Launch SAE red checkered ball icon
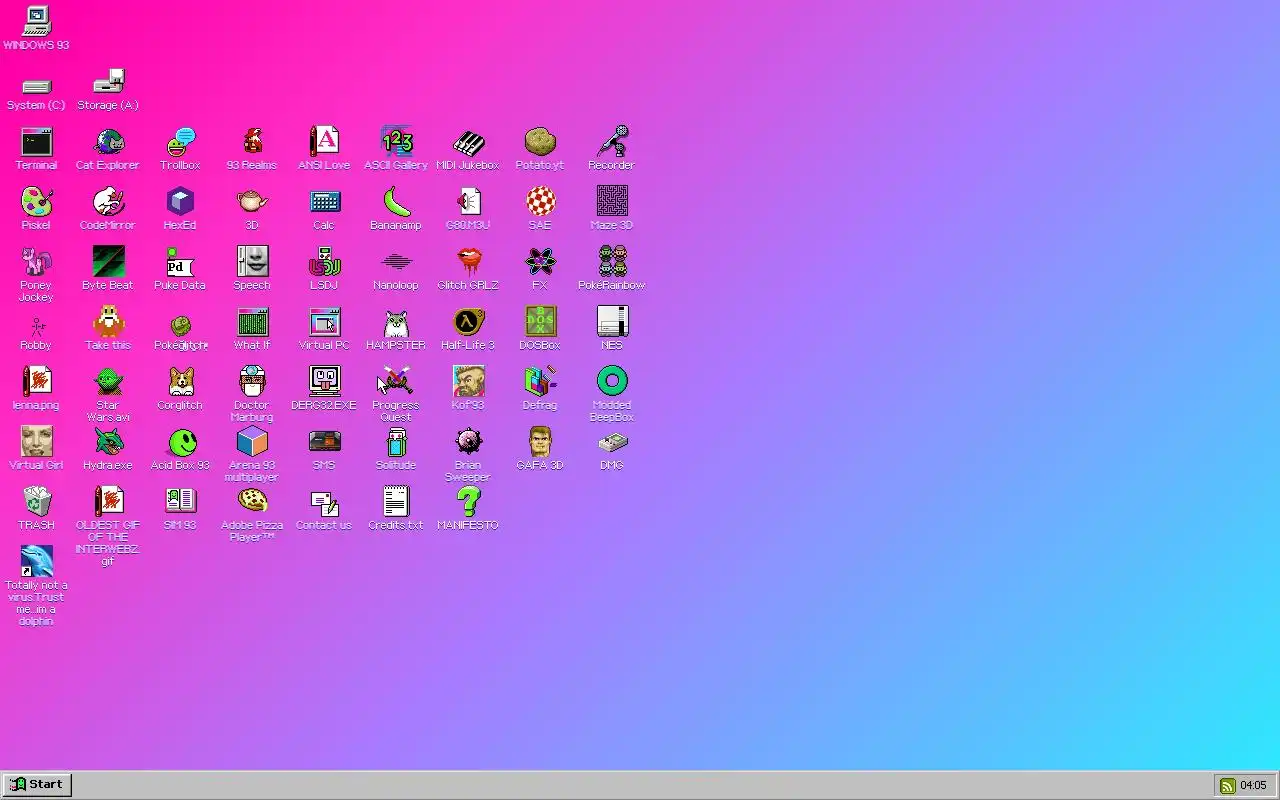Screen dimensions: 1280x800 pyautogui.click(x=540, y=202)
